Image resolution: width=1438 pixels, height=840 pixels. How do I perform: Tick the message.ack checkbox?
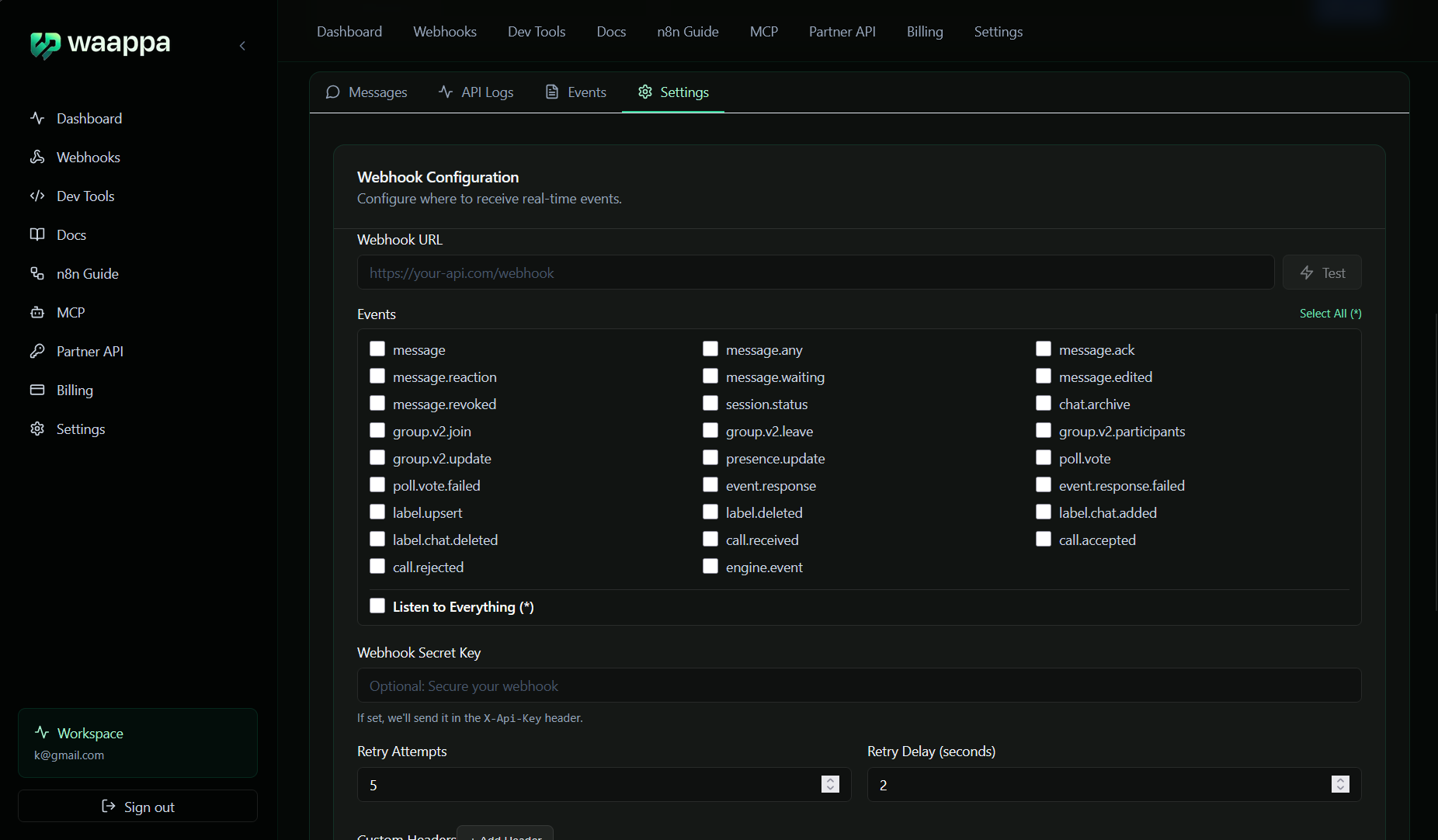click(1044, 349)
